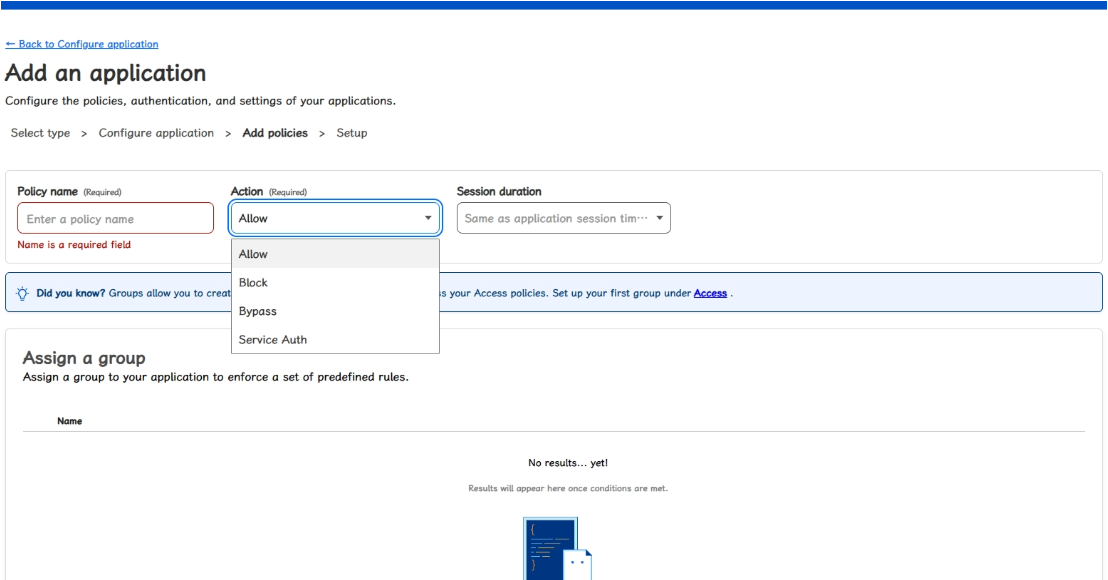The image size is (1108, 580).
Task: Click the Assign a group heading
Action: pyautogui.click(x=84, y=358)
